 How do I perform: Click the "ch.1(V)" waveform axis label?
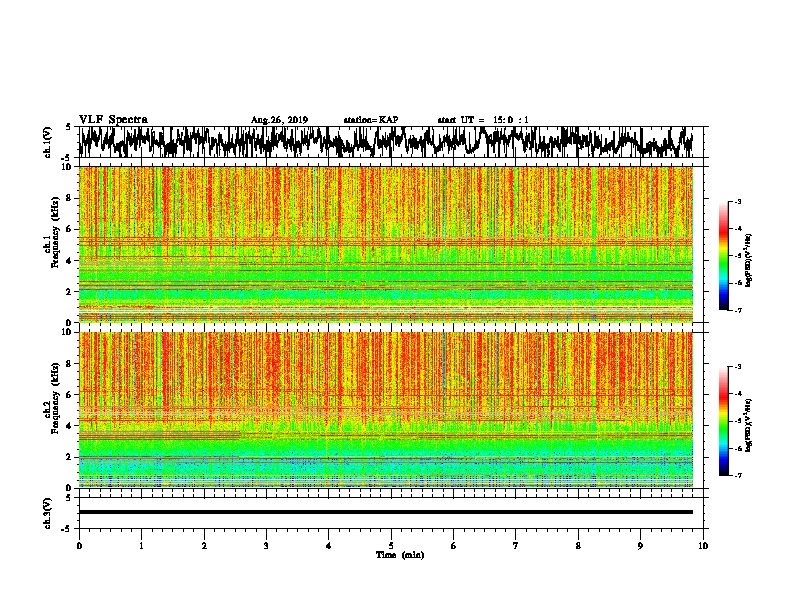pos(47,142)
